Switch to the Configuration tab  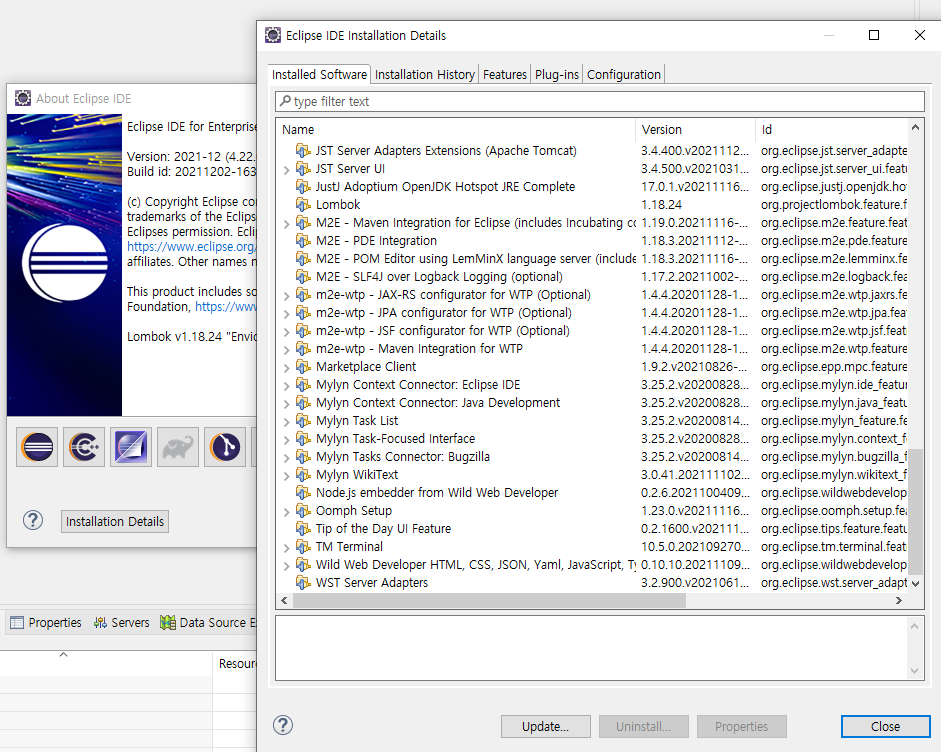[624, 74]
